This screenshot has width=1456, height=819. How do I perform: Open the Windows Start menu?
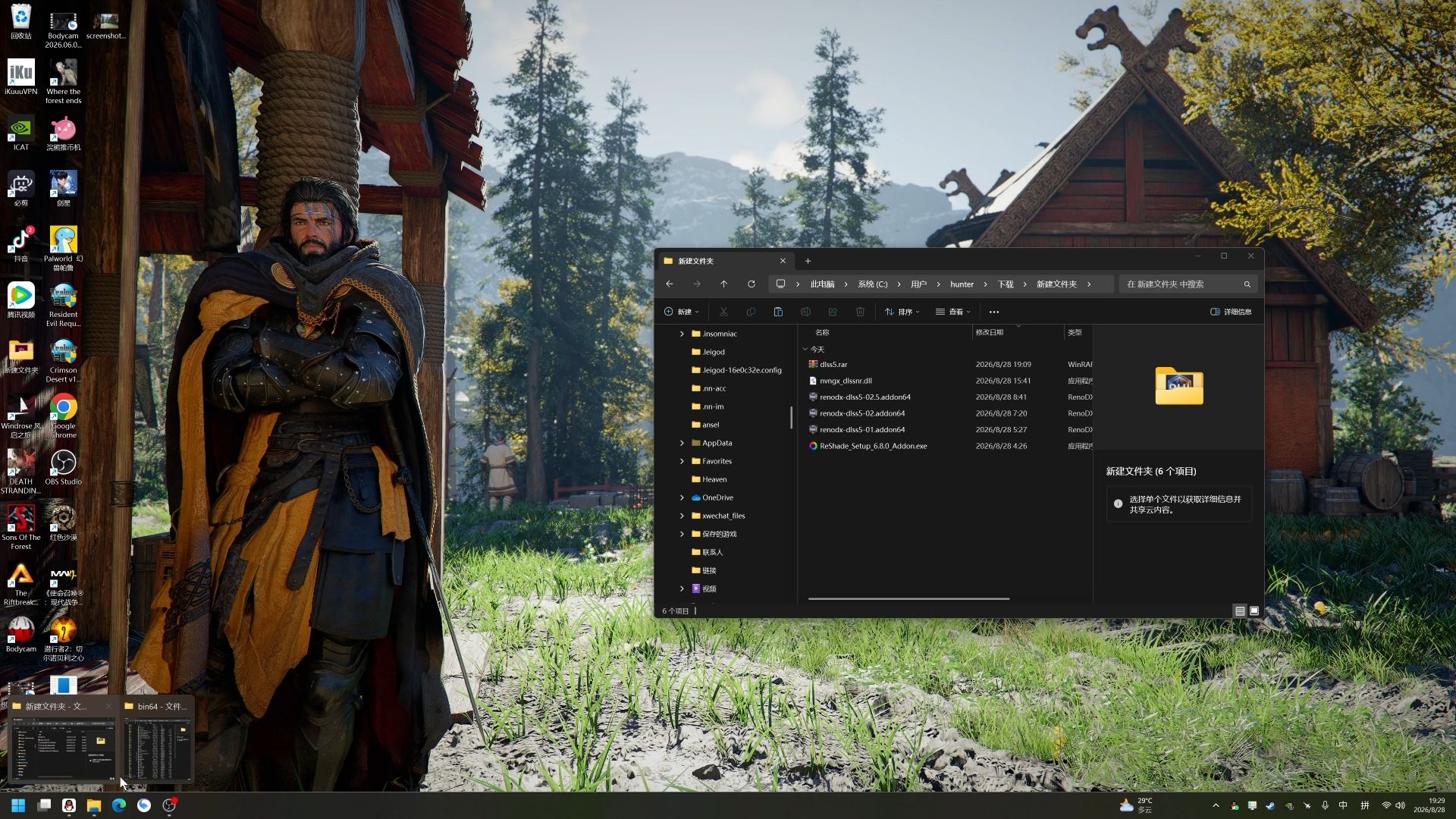click(x=18, y=805)
